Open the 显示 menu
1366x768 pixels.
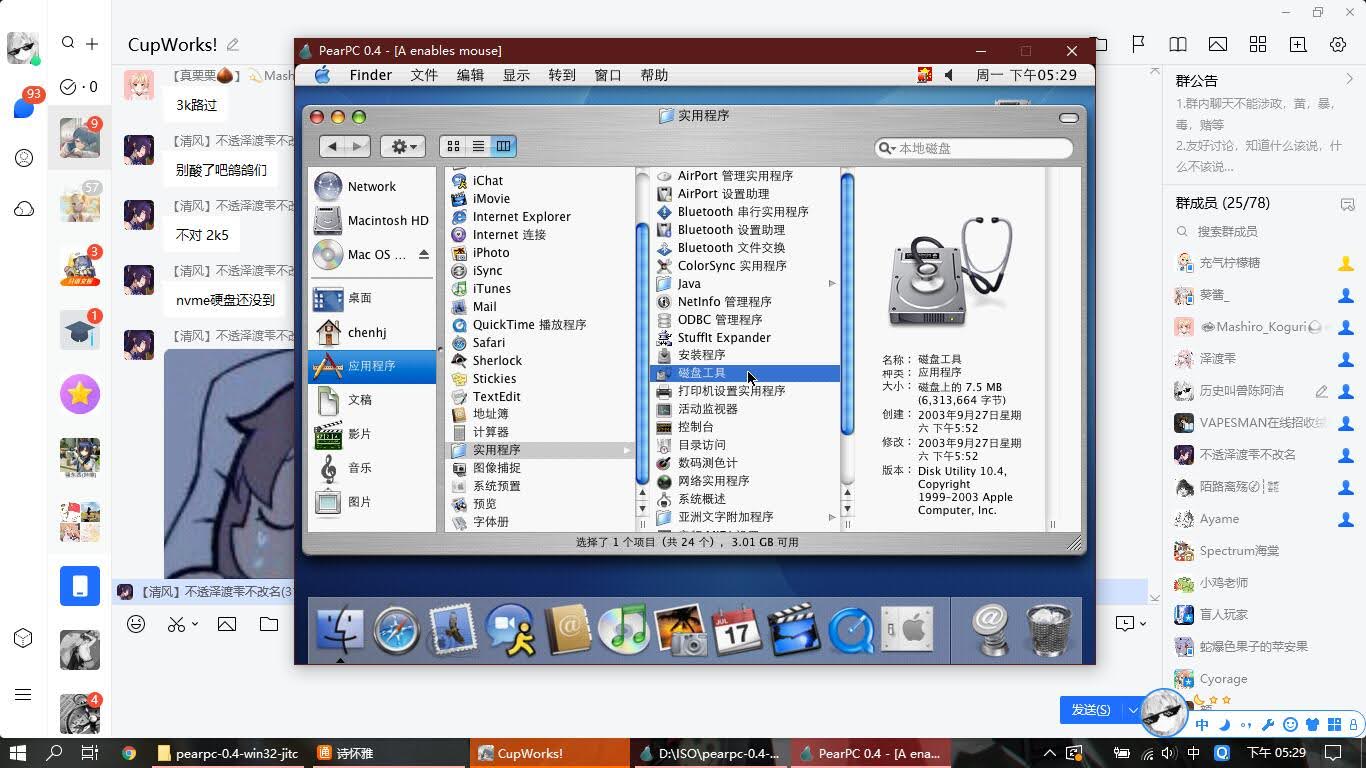[x=516, y=75]
